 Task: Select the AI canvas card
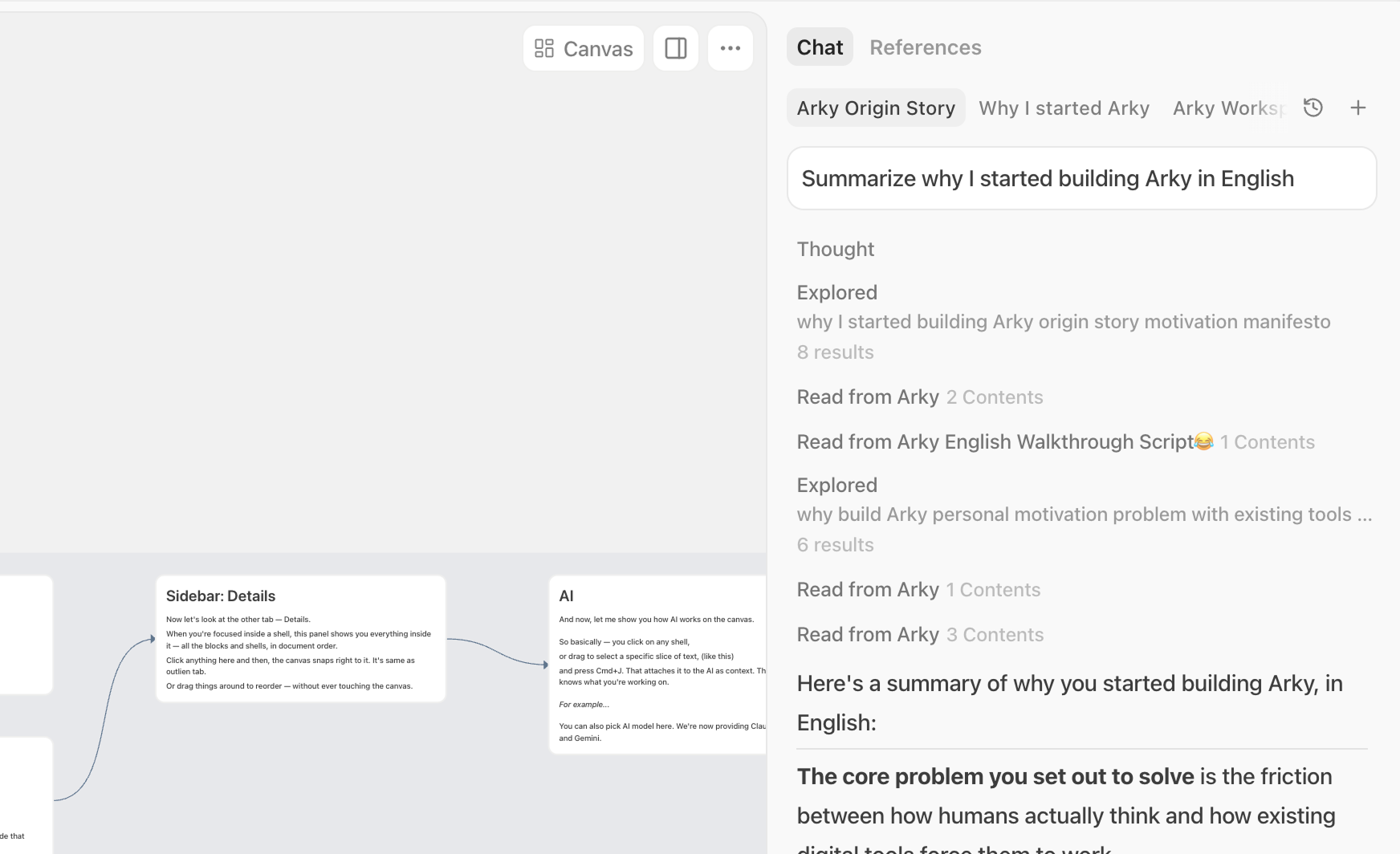(657, 664)
